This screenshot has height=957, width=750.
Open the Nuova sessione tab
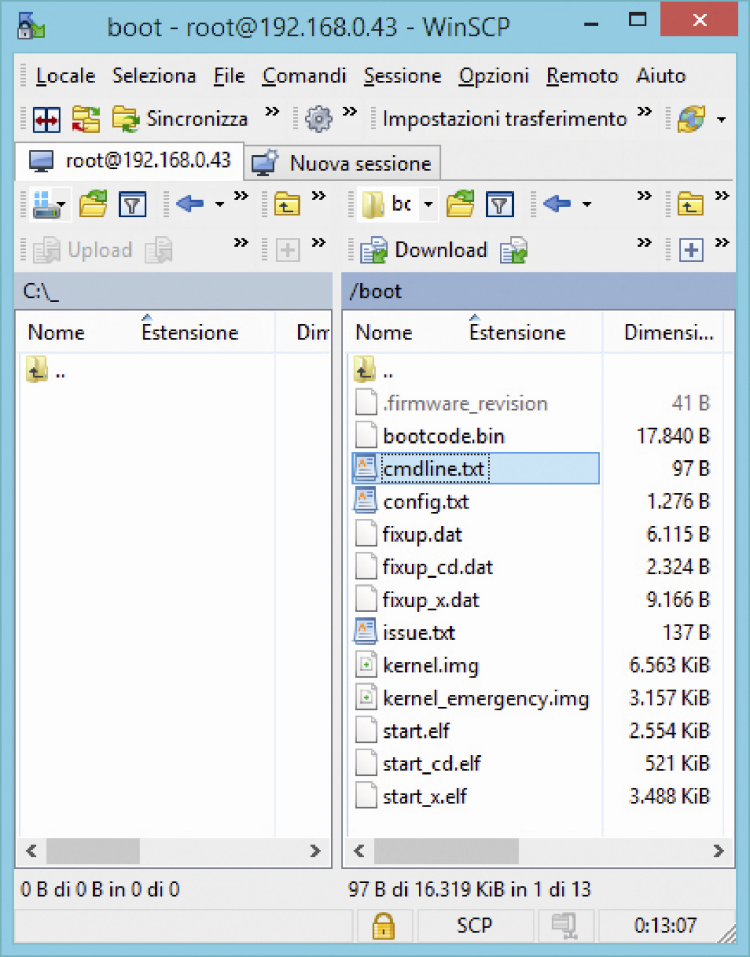click(342, 163)
